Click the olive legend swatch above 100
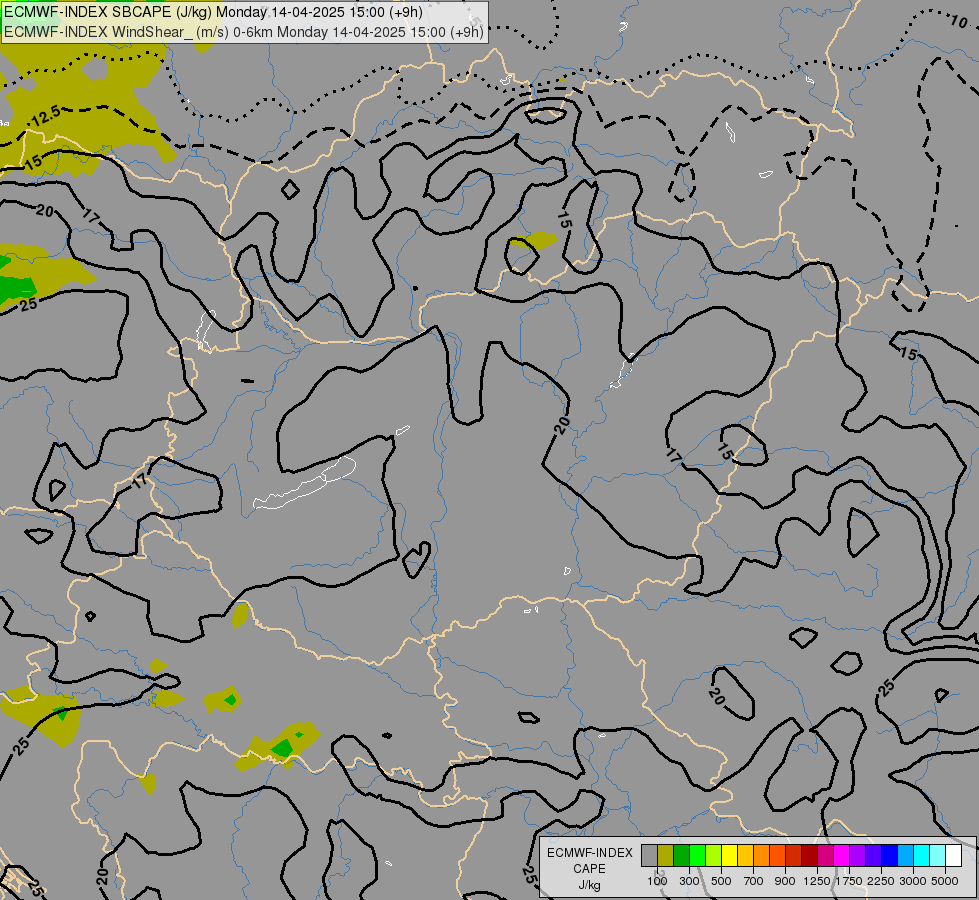This screenshot has height=900, width=979. (666, 855)
